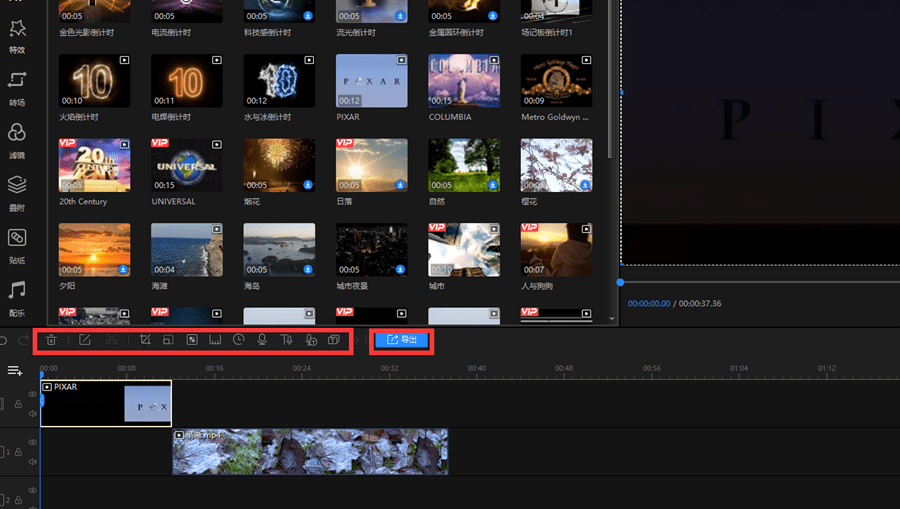Mute the PIXAR track audio
Viewport: 900px width, 509px height.
click(33, 414)
